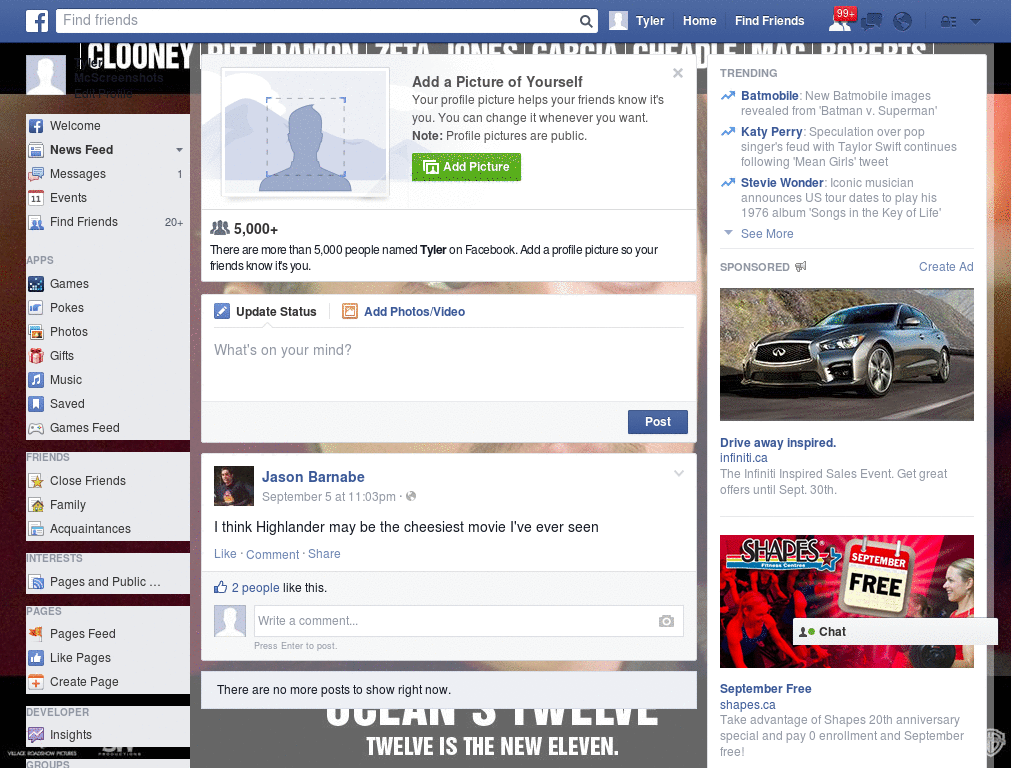Screen dimensions: 1024x768
Task: Click the Gifts app icon
Action: click(36, 356)
